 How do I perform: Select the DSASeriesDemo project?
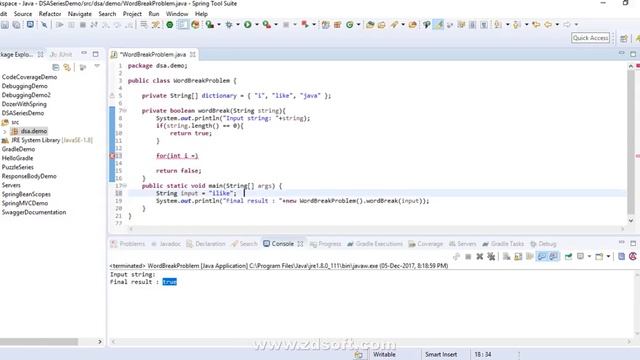23,113
